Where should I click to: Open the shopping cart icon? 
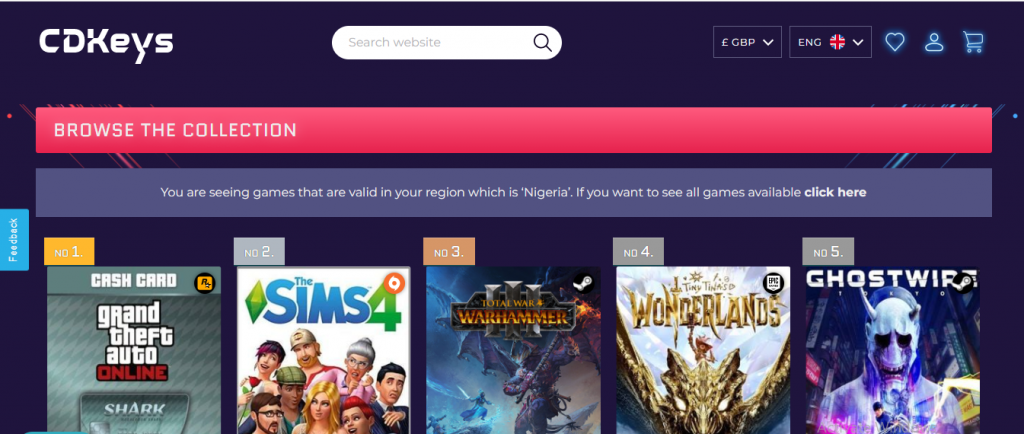click(972, 42)
